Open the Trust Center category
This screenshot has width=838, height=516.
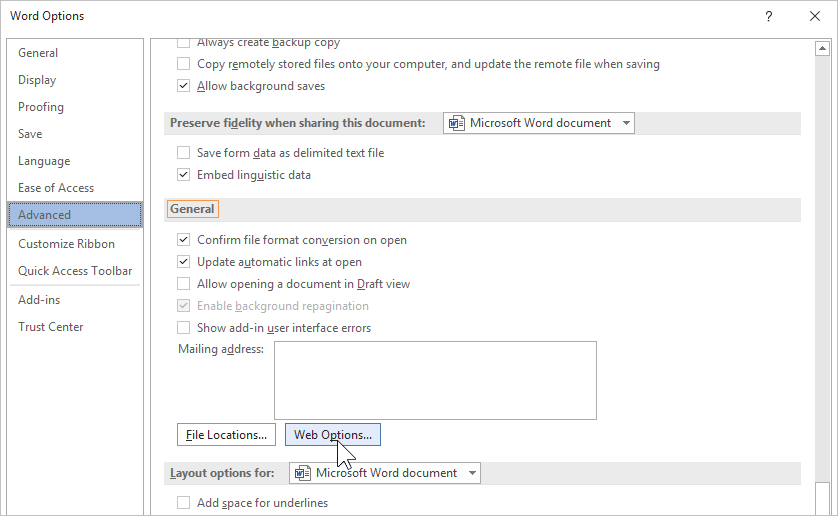pos(50,327)
